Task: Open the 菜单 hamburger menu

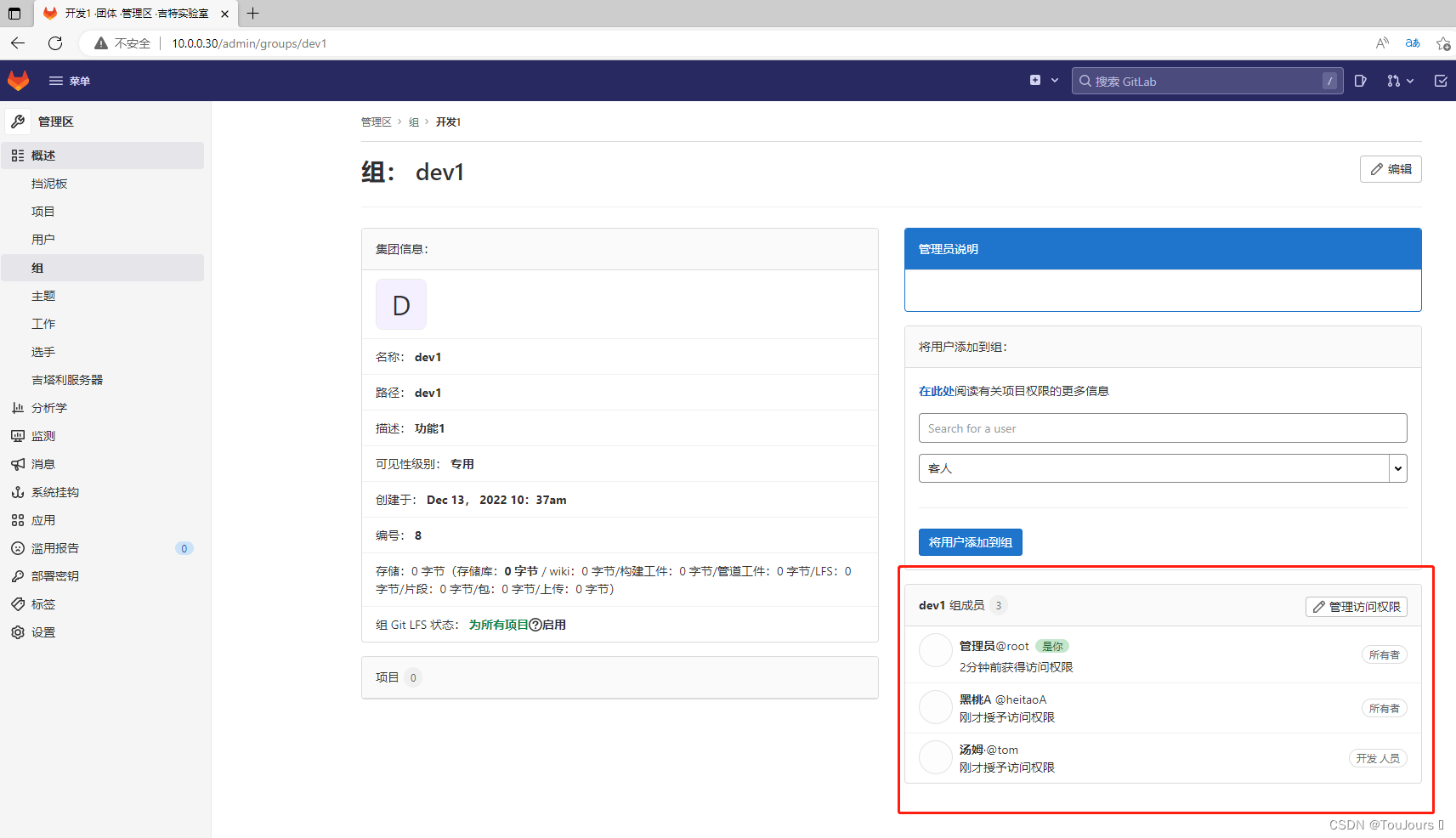Action: tap(69, 81)
